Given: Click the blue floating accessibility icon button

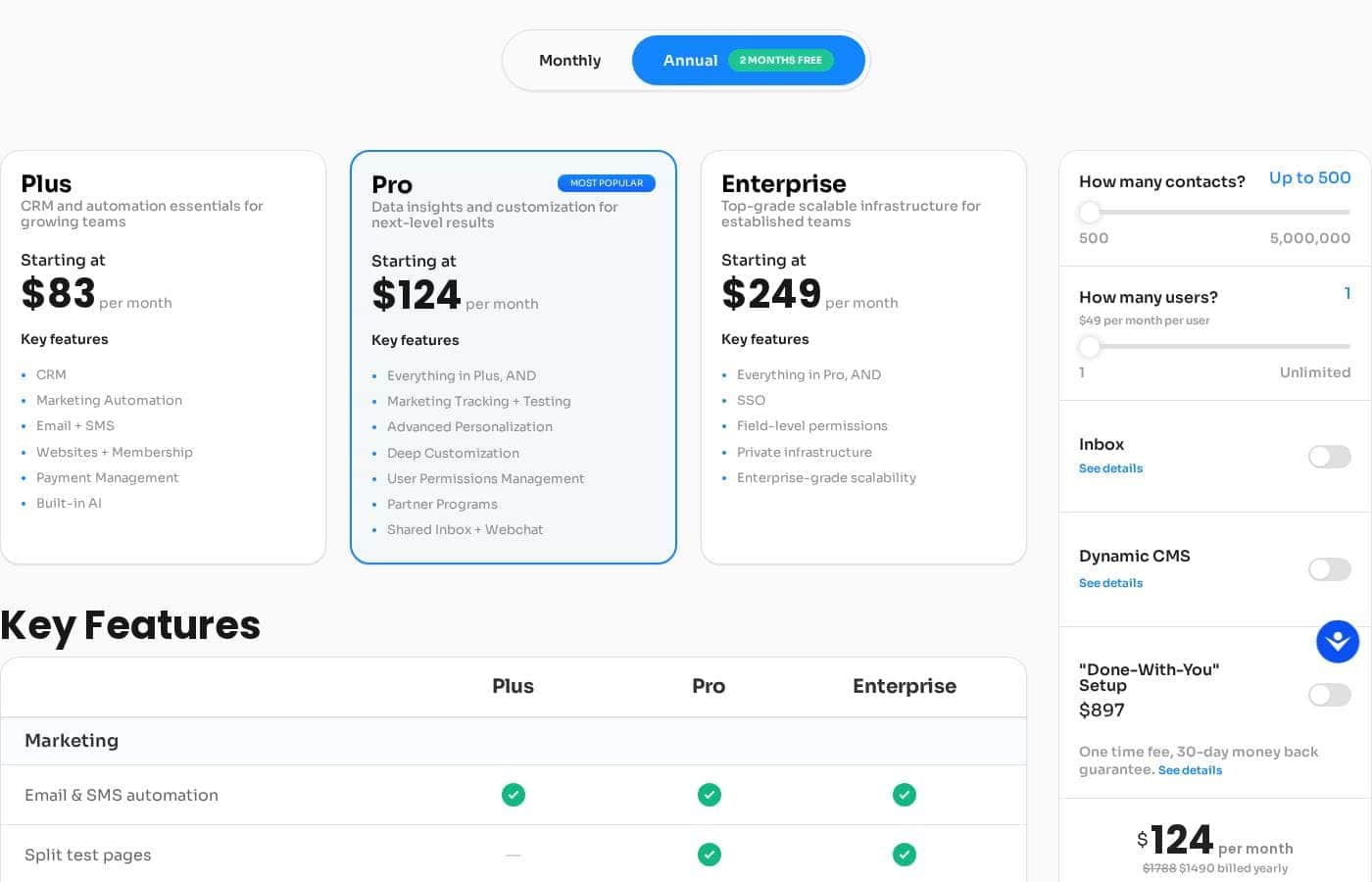Looking at the screenshot, I should click(x=1338, y=642).
